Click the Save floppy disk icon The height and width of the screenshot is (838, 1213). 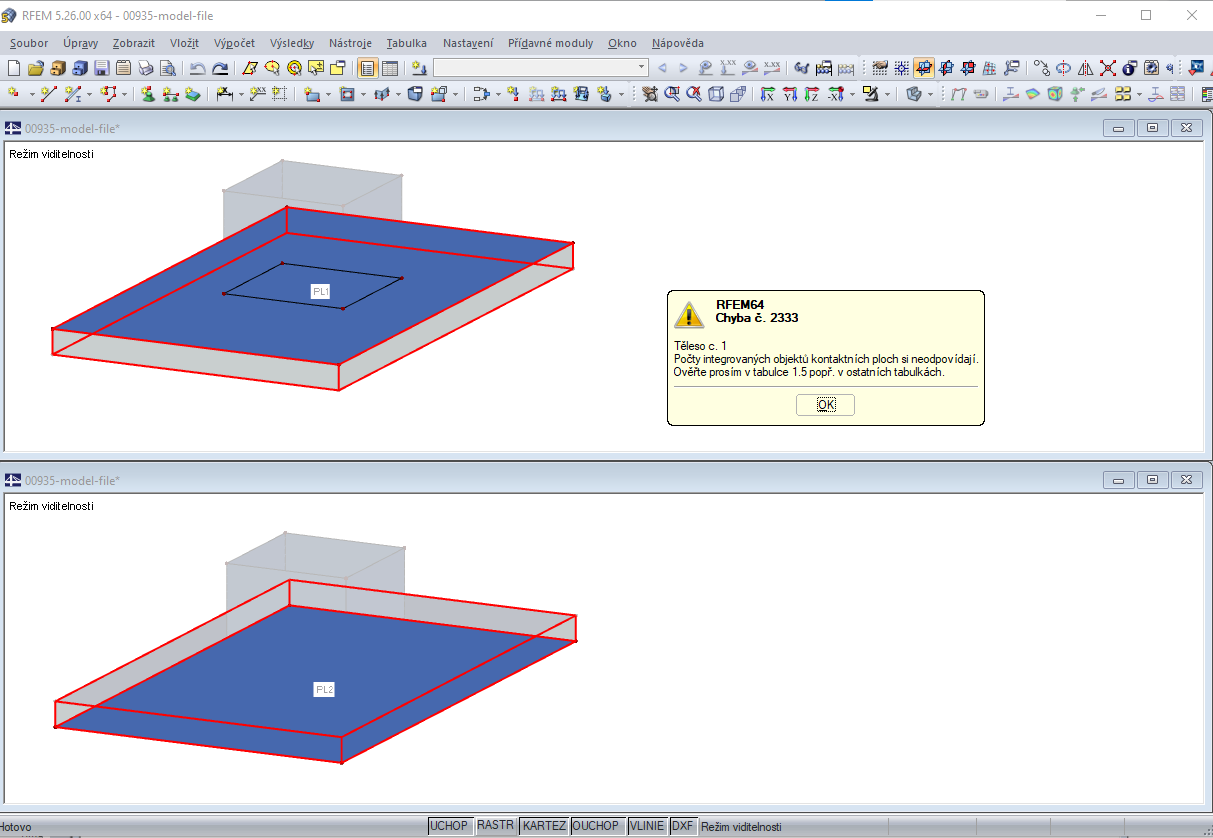tap(102, 68)
